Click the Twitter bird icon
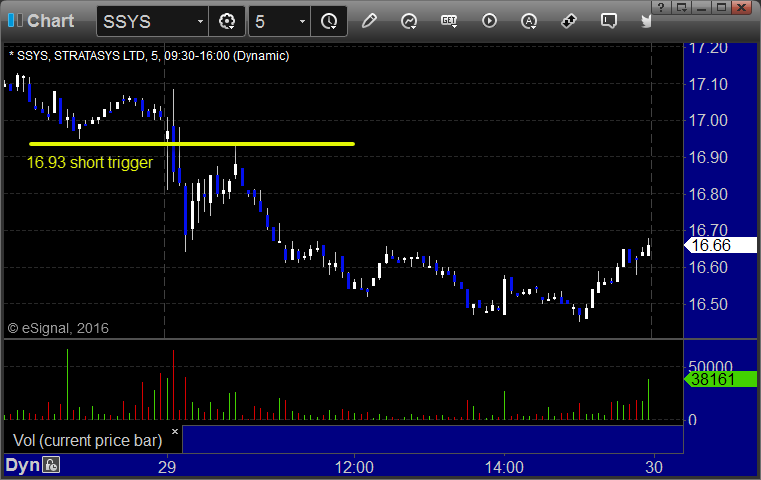The height and width of the screenshot is (480, 761). tap(646, 21)
